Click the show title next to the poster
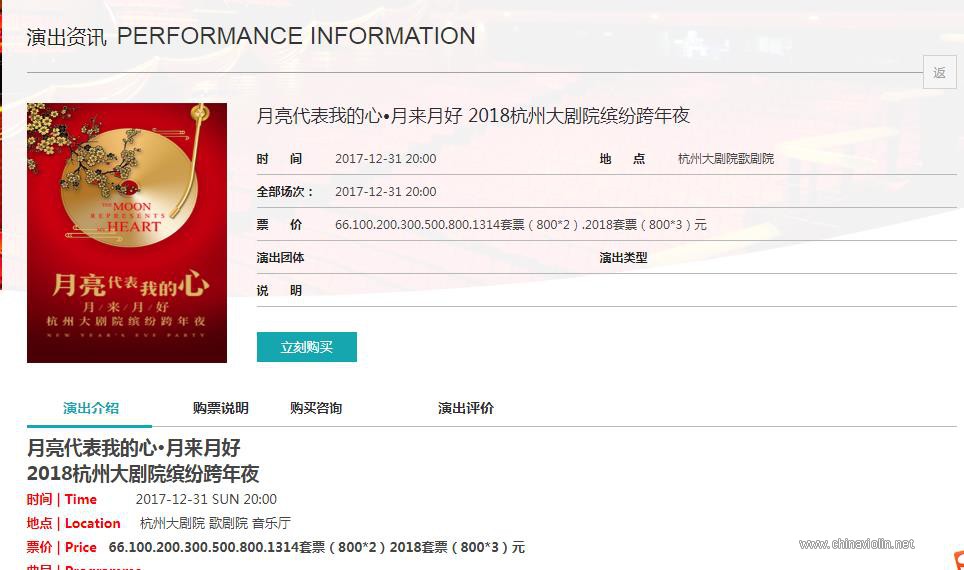This screenshot has height=570, width=964. tap(473, 116)
